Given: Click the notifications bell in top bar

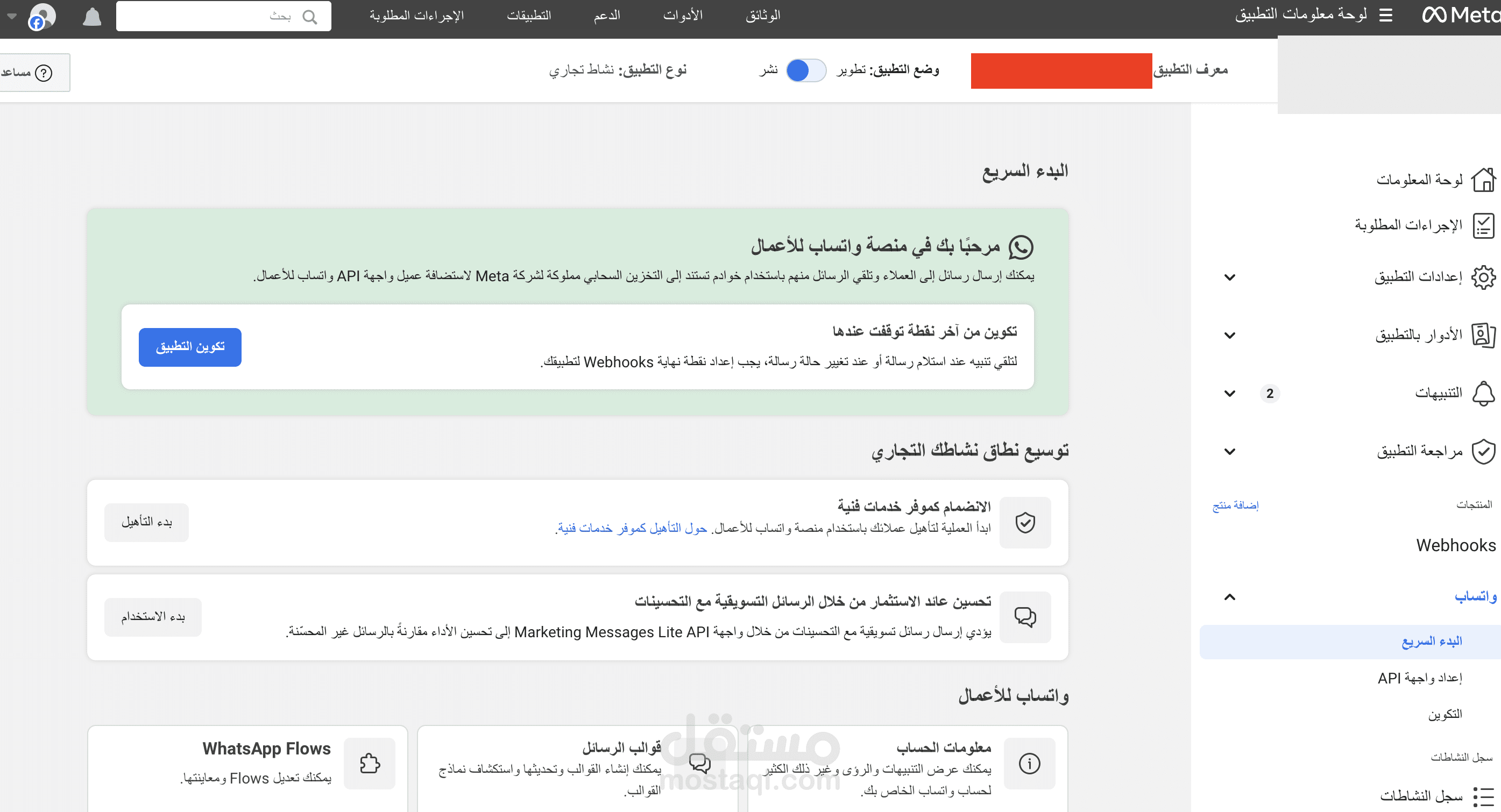Looking at the screenshot, I should 92,16.
